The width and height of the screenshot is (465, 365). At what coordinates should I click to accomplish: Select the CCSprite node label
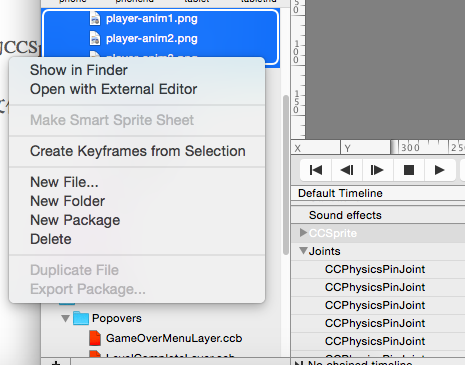coord(333,233)
